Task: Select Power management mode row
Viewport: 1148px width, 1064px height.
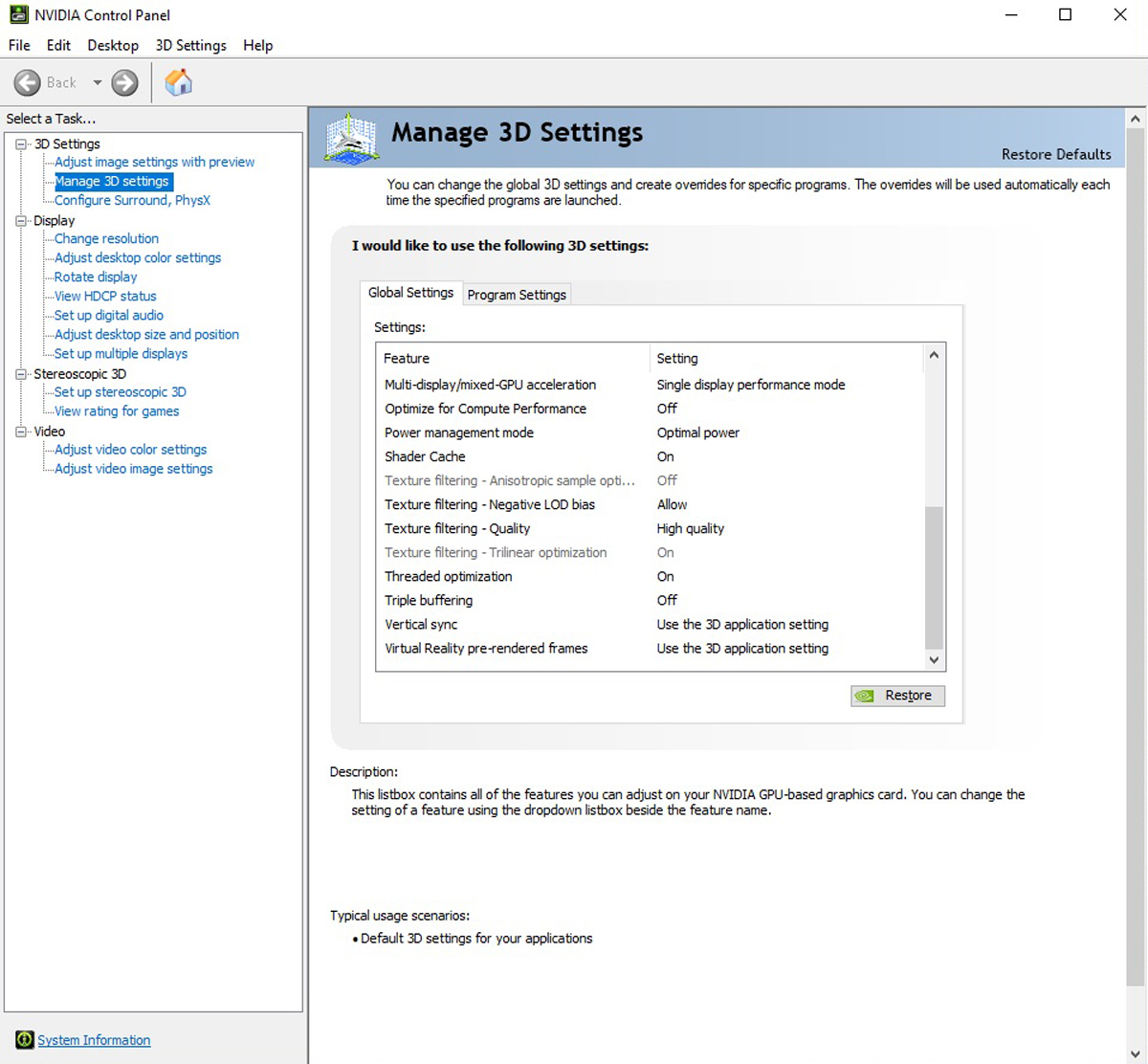Action: [651, 432]
